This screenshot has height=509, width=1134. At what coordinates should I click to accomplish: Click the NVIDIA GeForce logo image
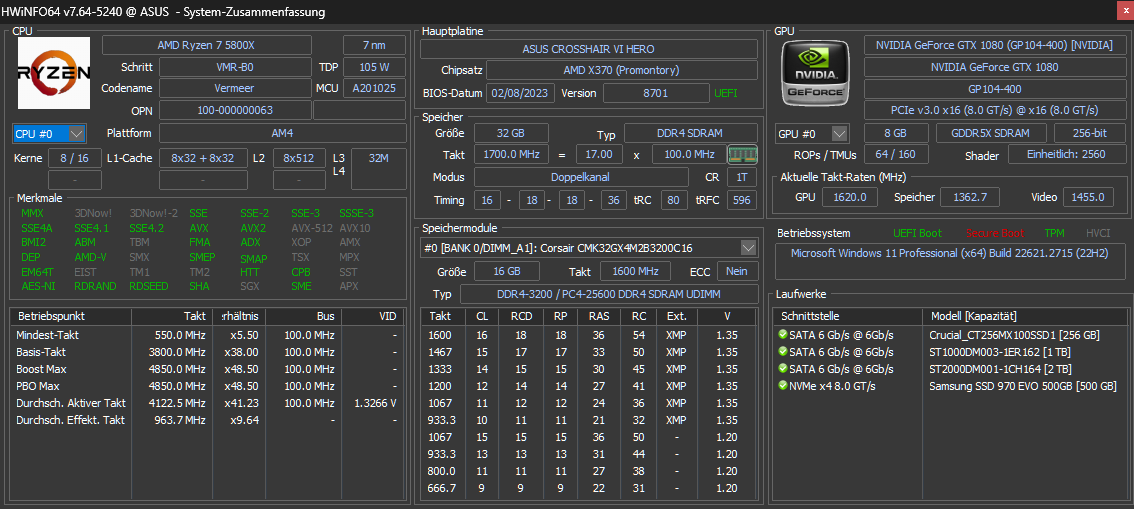click(815, 73)
